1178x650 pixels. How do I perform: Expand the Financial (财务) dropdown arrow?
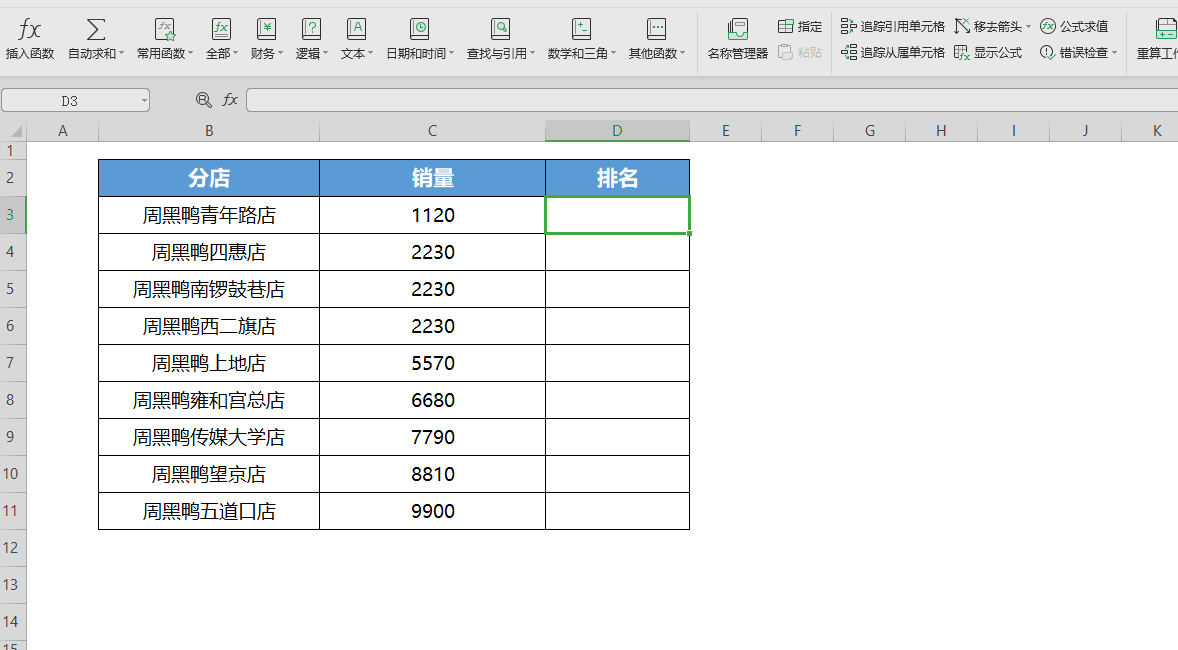pyautogui.click(x=280, y=53)
